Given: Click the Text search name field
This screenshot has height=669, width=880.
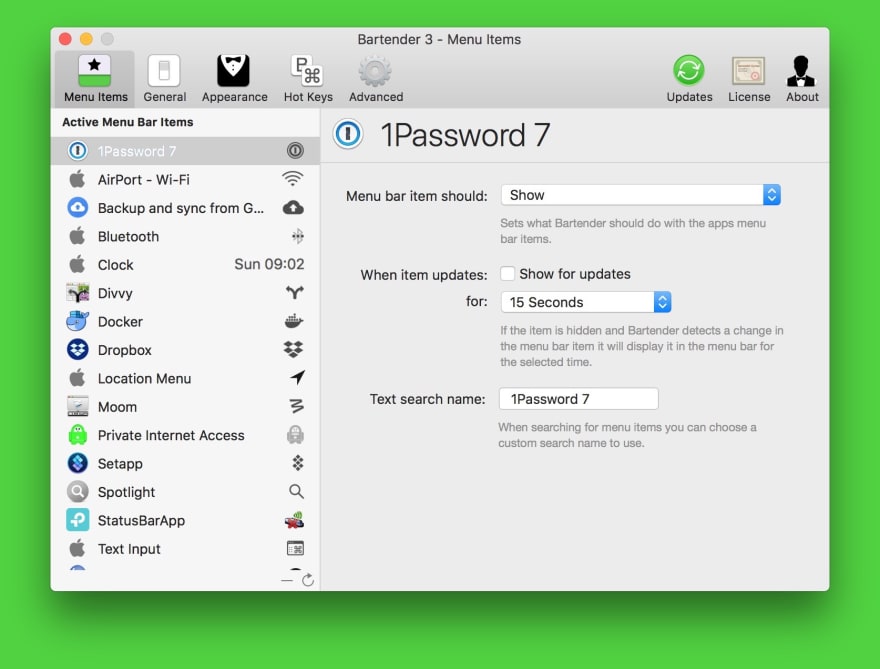Looking at the screenshot, I should pyautogui.click(x=579, y=399).
